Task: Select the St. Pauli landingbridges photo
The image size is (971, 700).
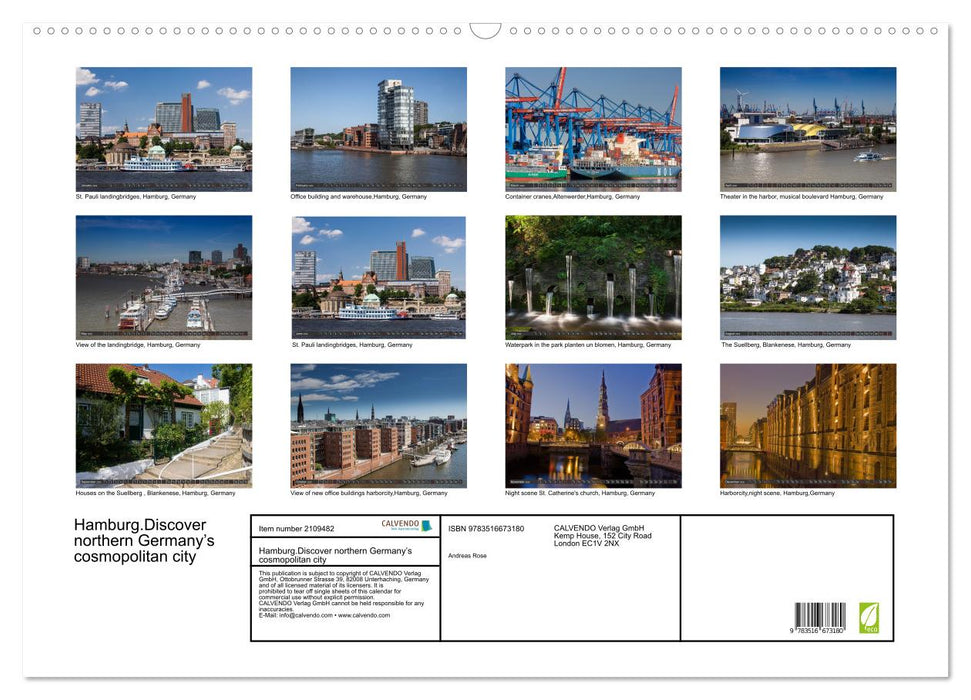Action: pyautogui.click(x=163, y=126)
